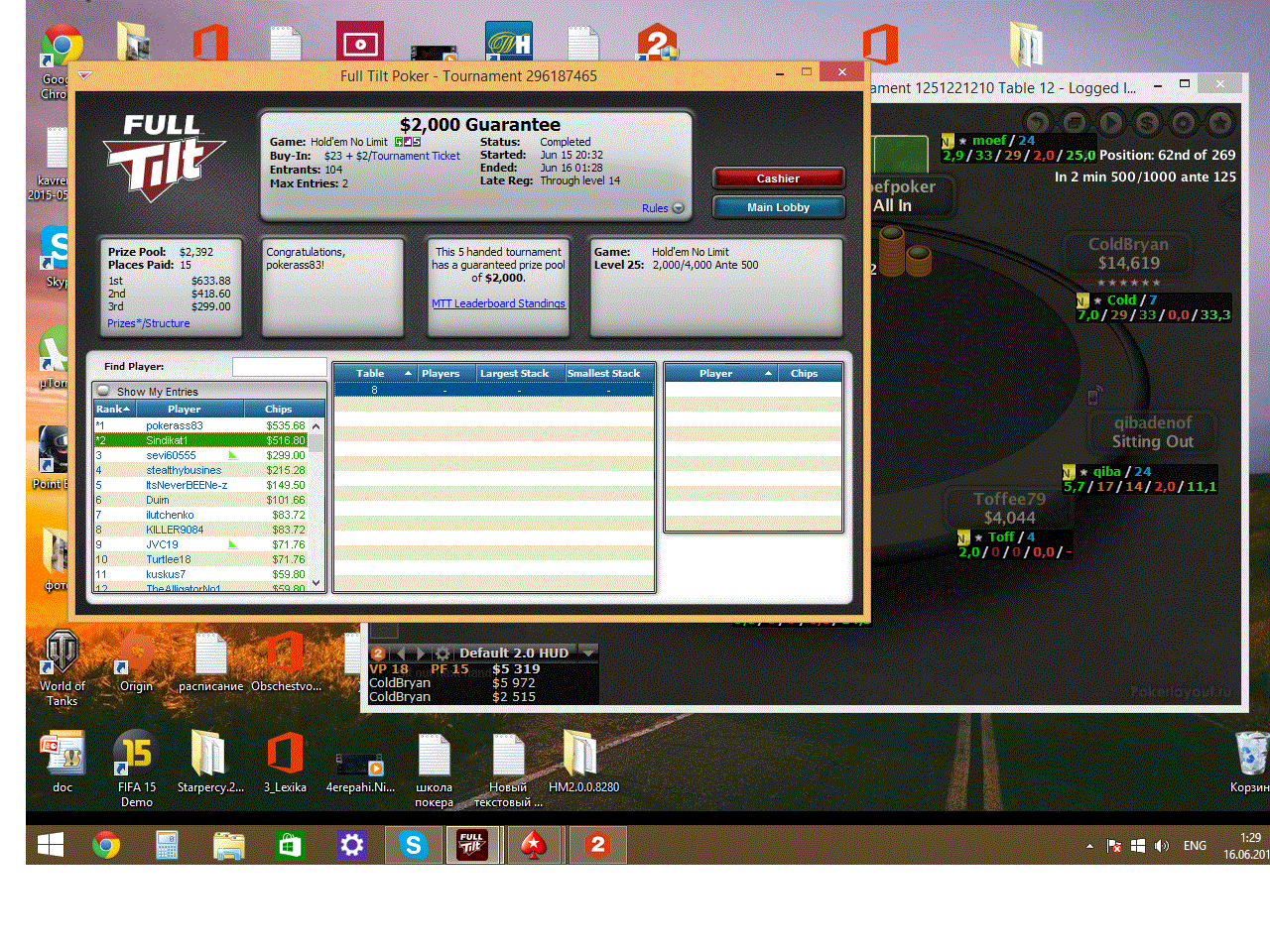
Task: Open Windows Store from the taskbar
Action: 290,845
